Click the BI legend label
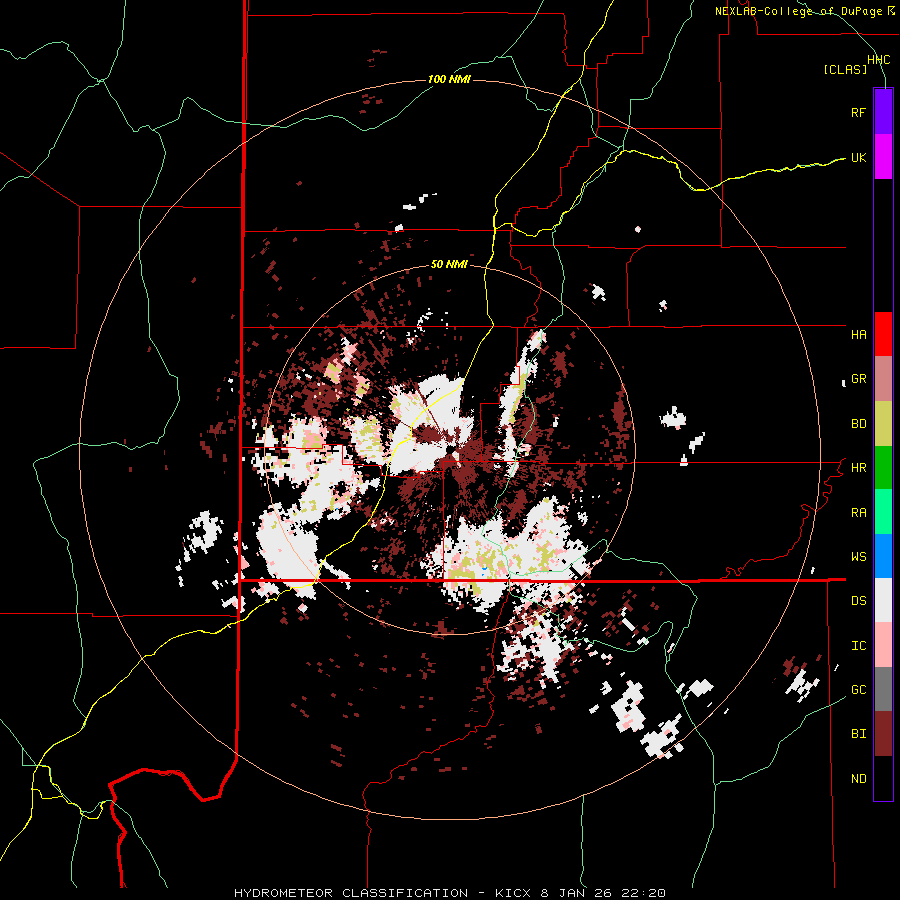This screenshot has width=900, height=900. [x=858, y=734]
